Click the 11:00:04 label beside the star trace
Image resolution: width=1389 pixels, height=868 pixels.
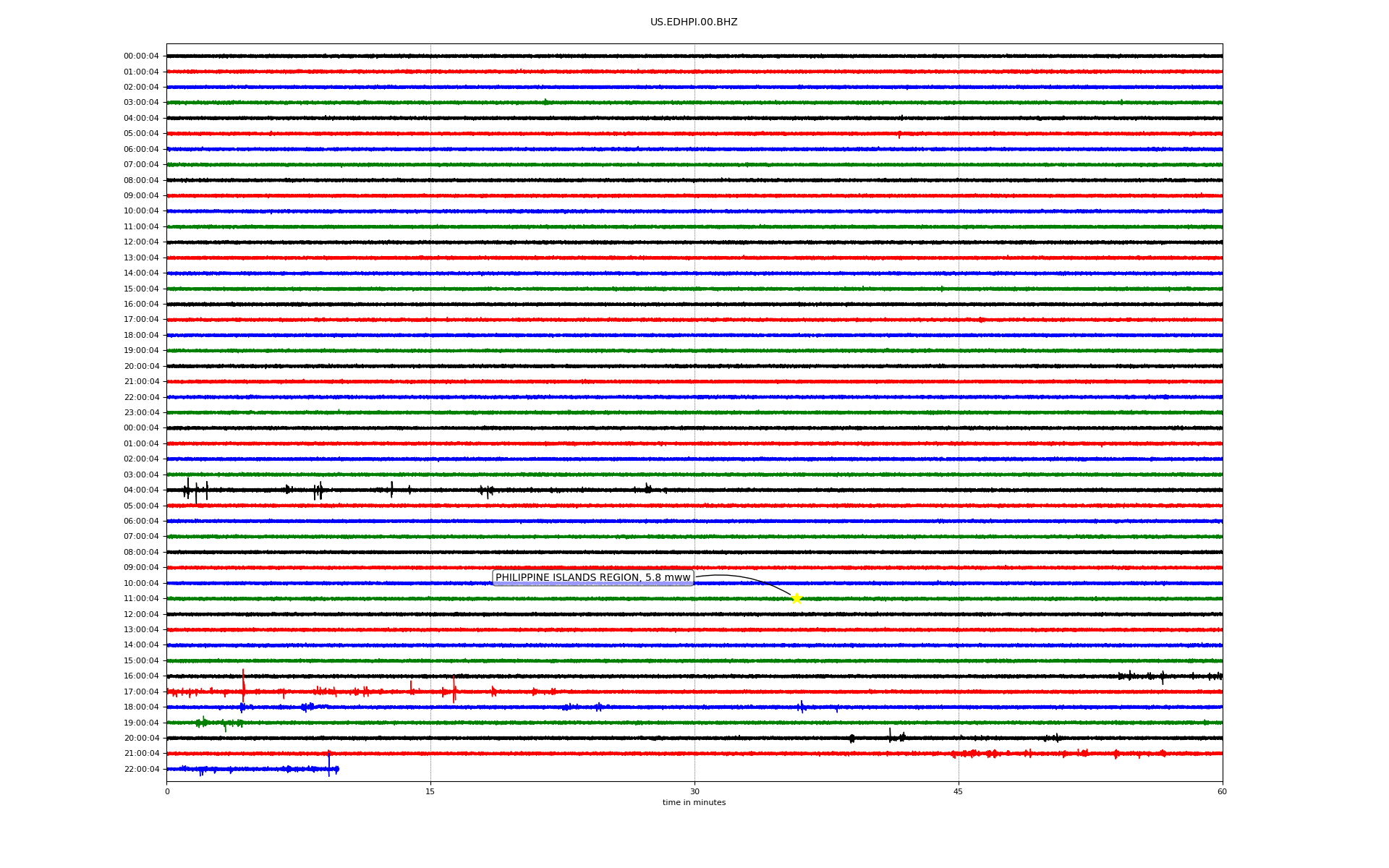click(x=141, y=599)
